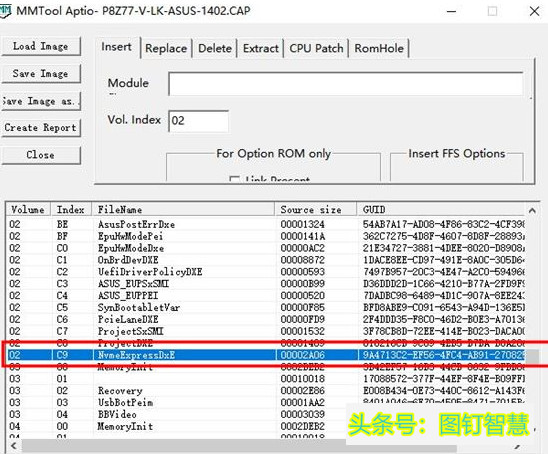Click the Close button in left panel

41,155
